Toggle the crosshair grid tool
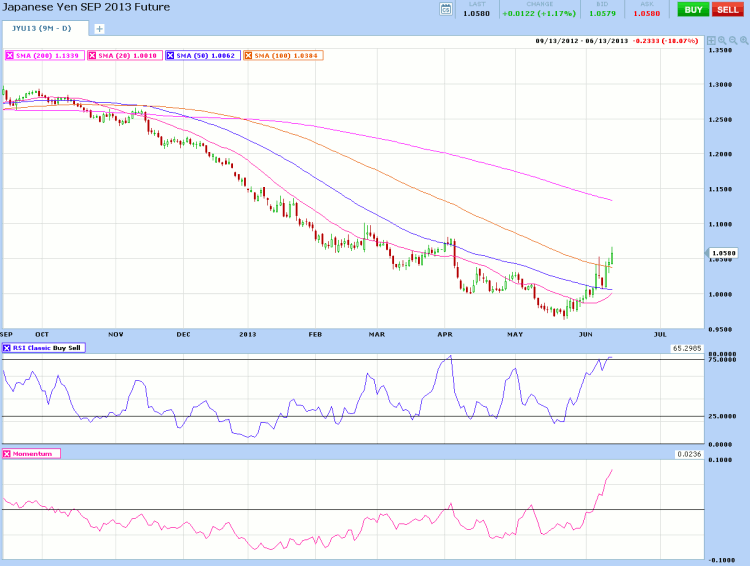 click(711, 39)
